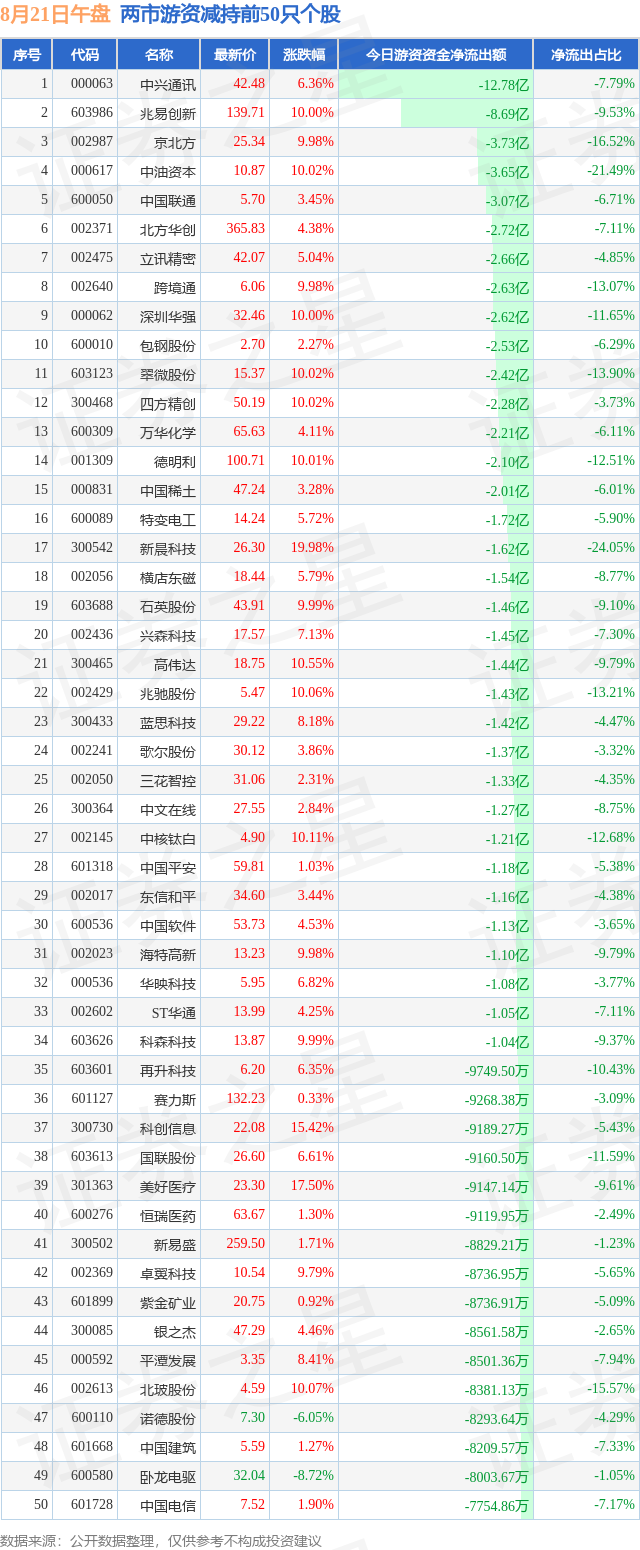This screenshot has width=640, height=1550.
Task: Click stock name 海特高新
Action: 168,954
